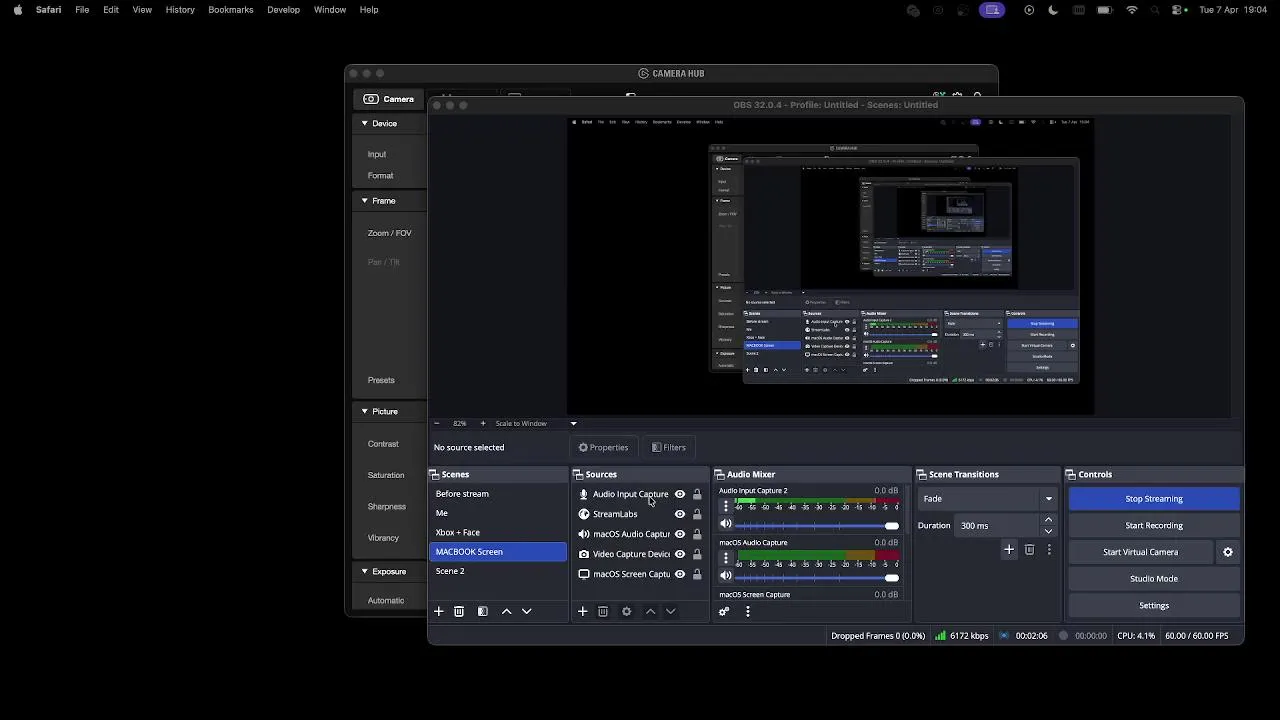The height and width of the screenshot is (720, 1280).
Task: Move source up arrow in the Sources toolbar
Action: coord(650,611)
